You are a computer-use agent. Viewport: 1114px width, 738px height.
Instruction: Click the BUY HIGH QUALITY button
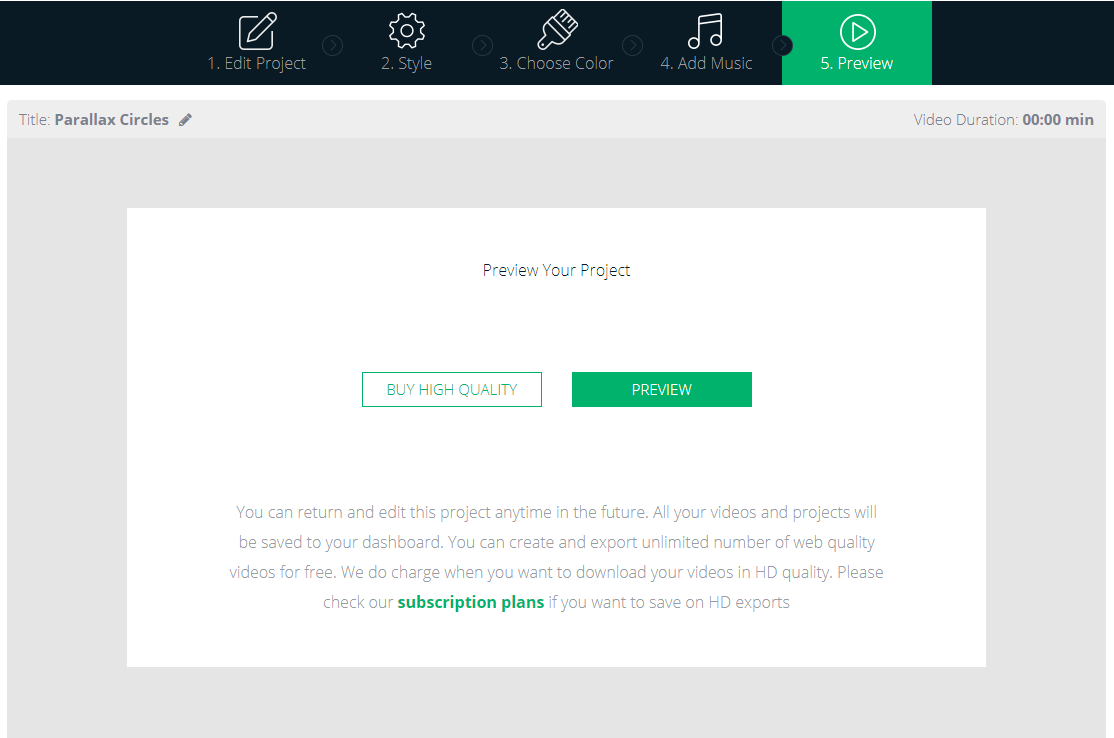pyautogui.click(x=452, y=389)
